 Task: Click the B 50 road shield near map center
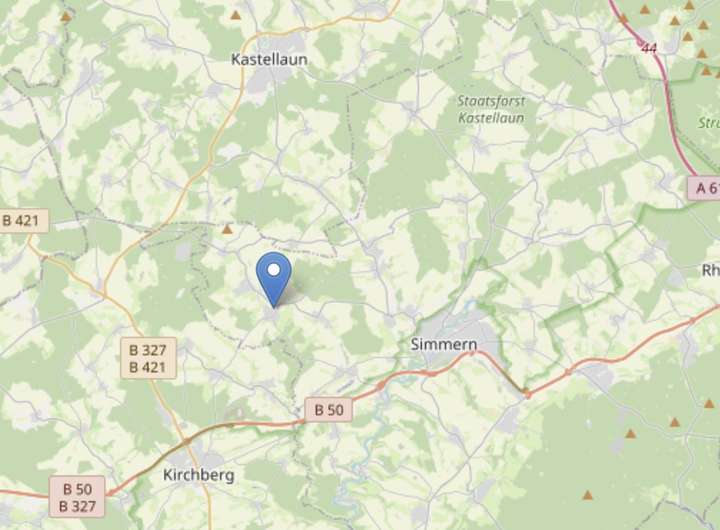(329, 409)
